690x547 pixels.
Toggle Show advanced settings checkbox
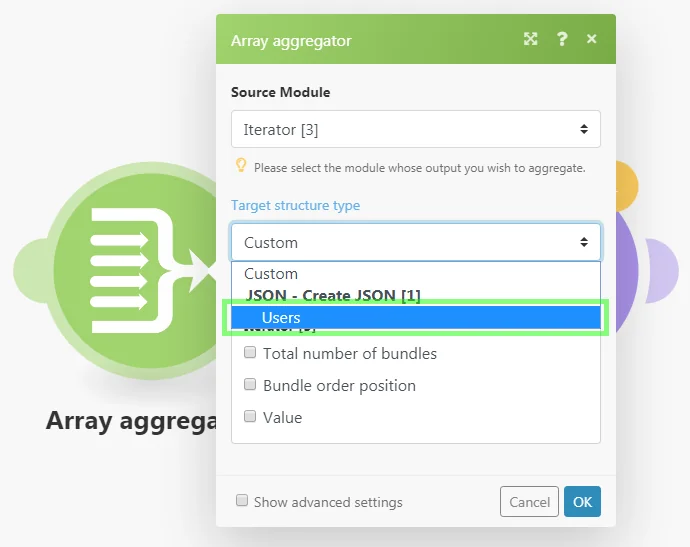[242, 500]
